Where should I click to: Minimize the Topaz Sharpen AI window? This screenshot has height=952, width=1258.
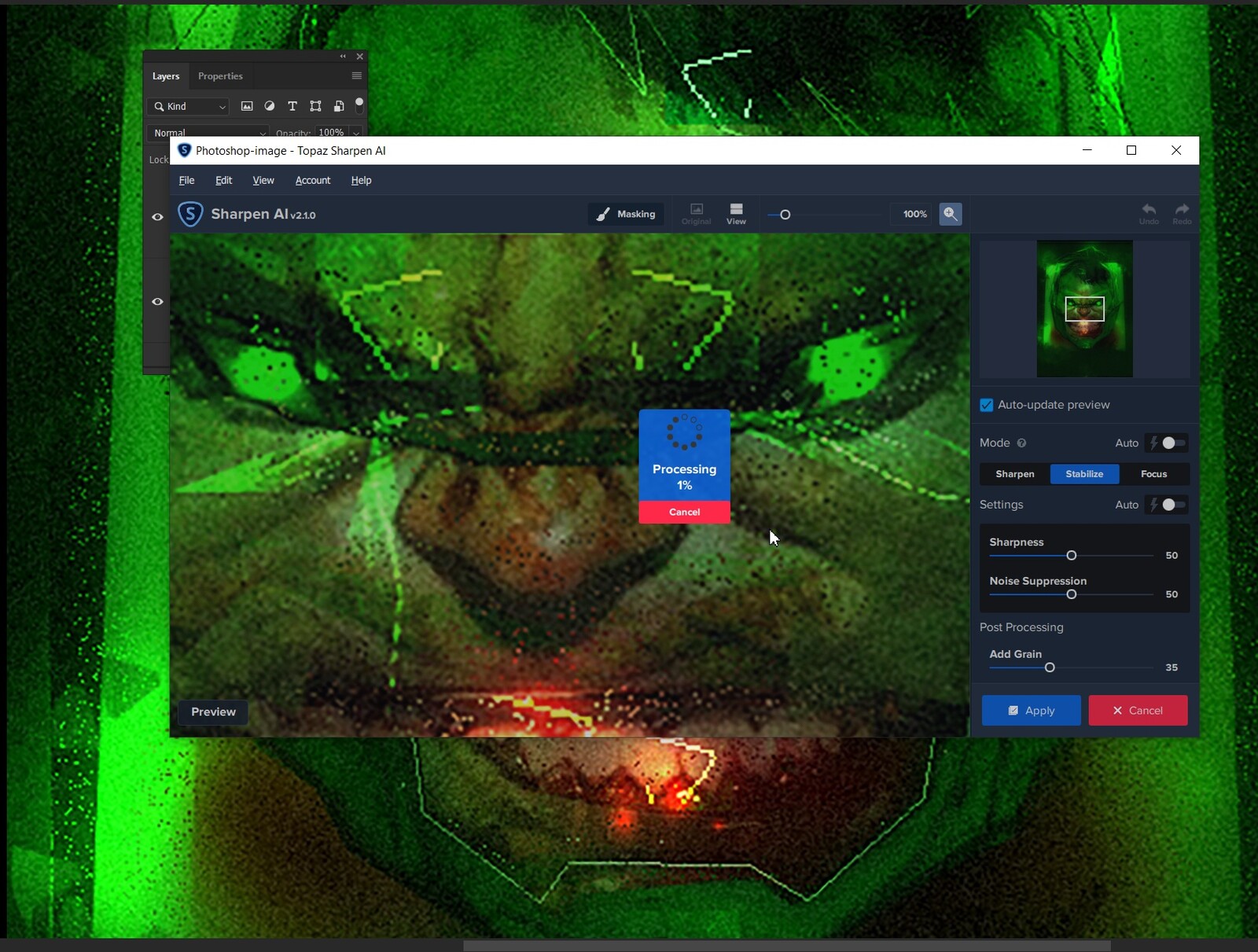coord(1087,150)
